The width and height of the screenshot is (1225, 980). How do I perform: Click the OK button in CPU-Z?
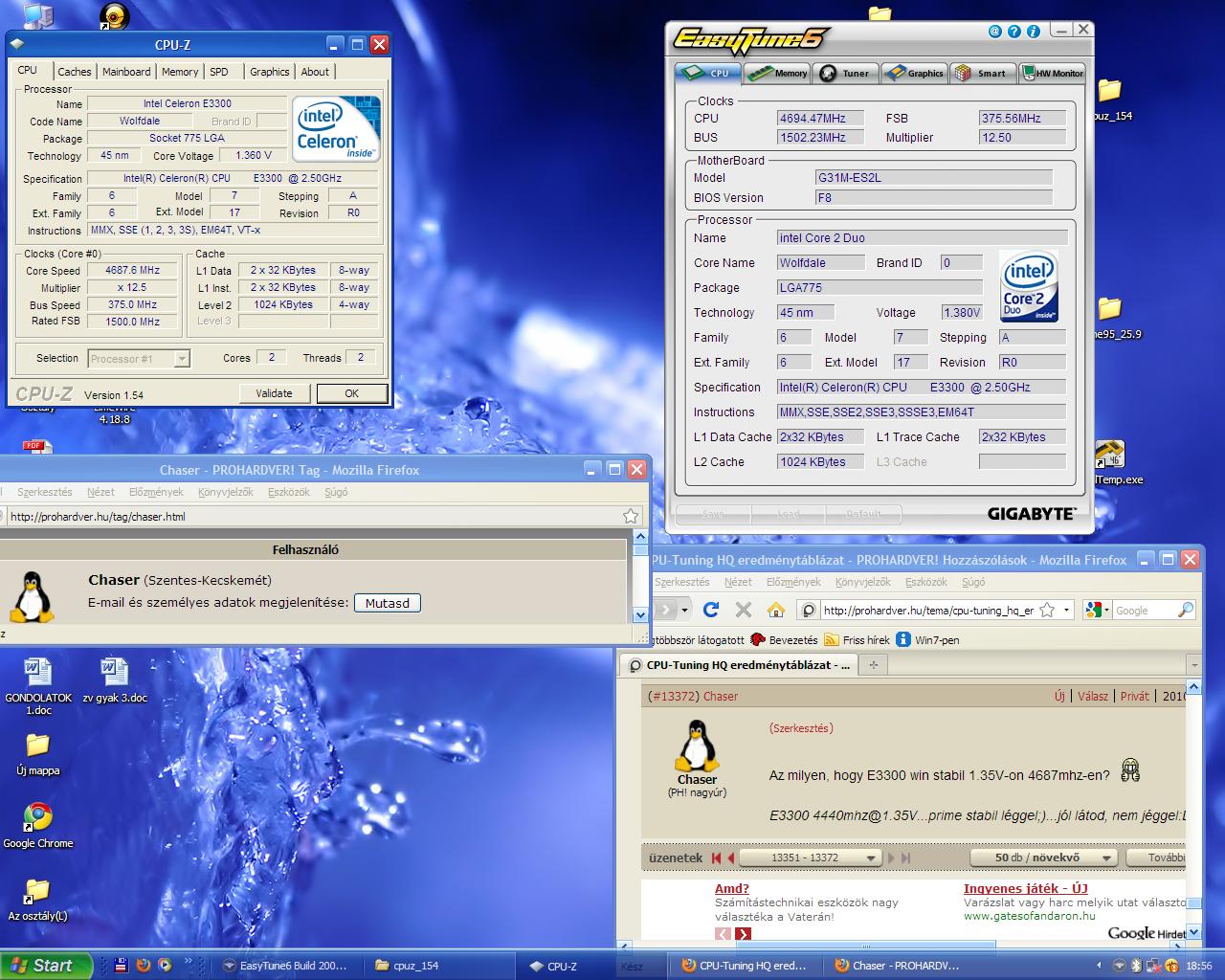coord(351,393)
